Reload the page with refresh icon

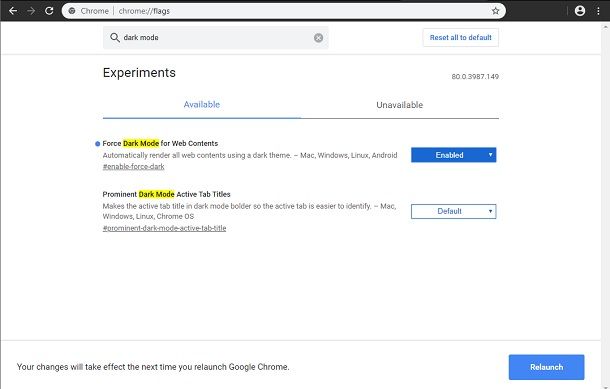click(x=49, y=11)
